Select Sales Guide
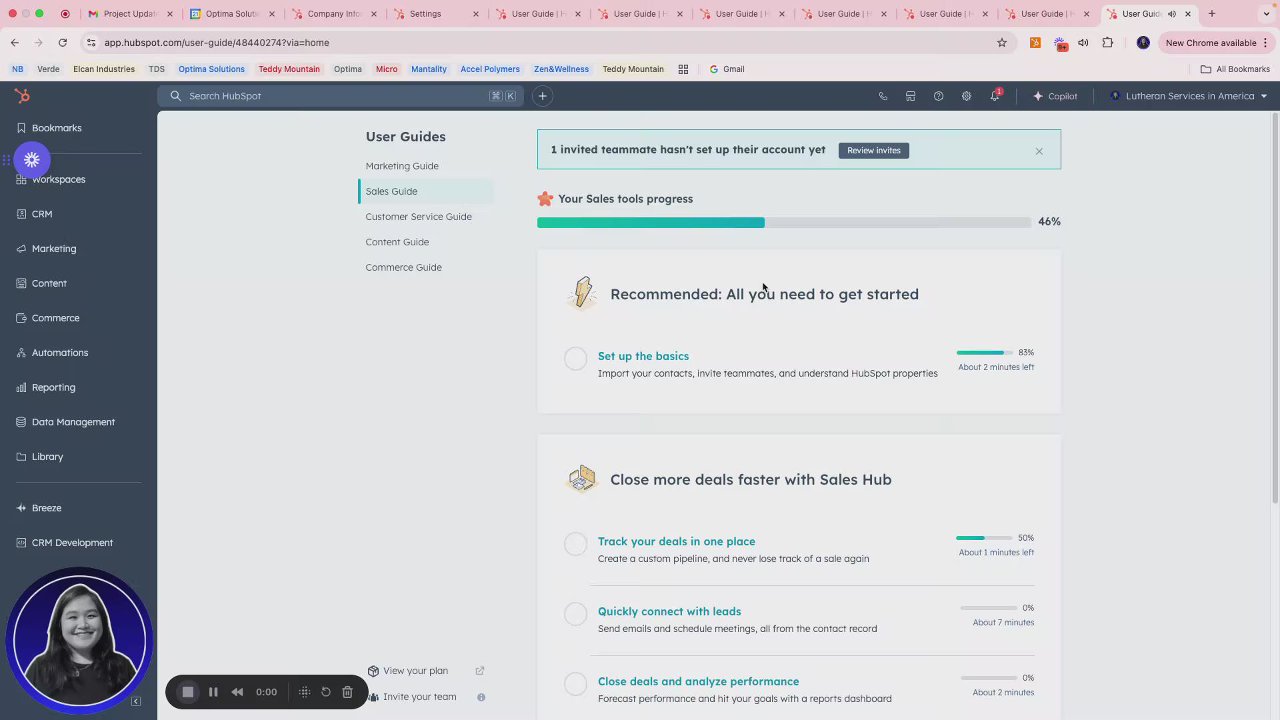1280x720 pixels. coord(391,191)
